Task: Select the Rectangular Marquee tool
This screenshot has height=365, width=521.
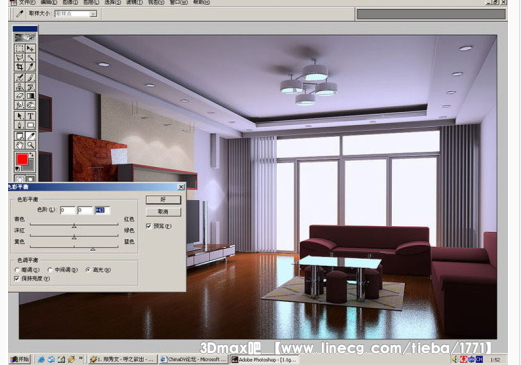Action: [20, 48]
